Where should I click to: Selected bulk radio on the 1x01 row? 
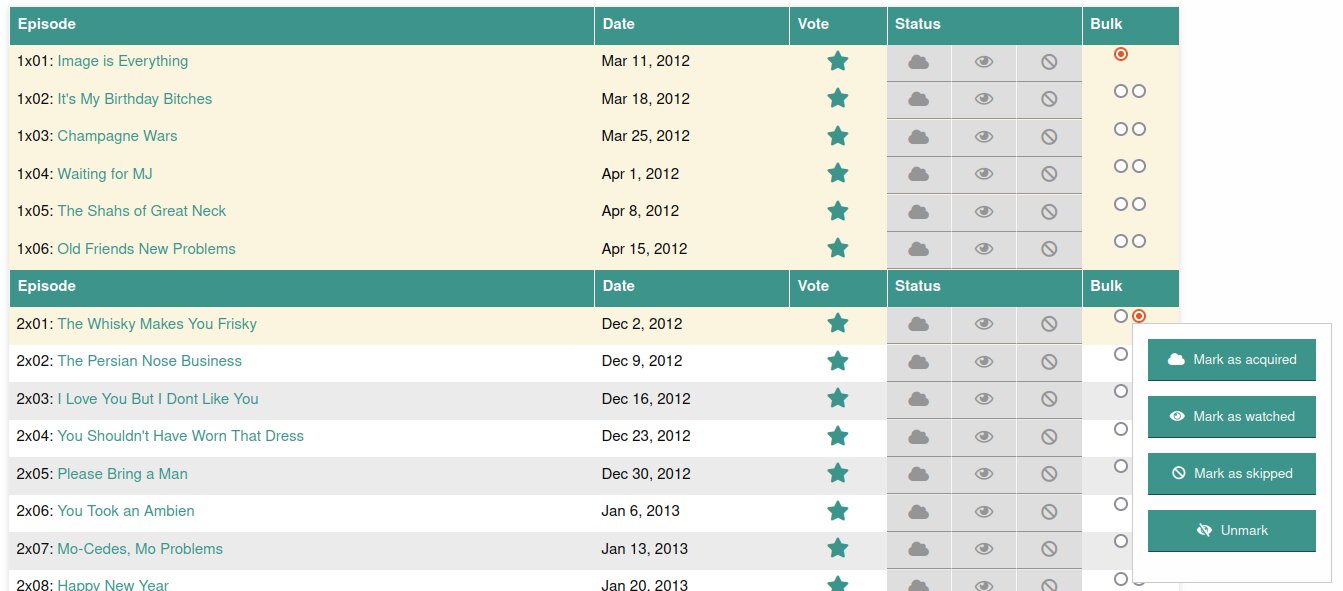coord(1121,54)
